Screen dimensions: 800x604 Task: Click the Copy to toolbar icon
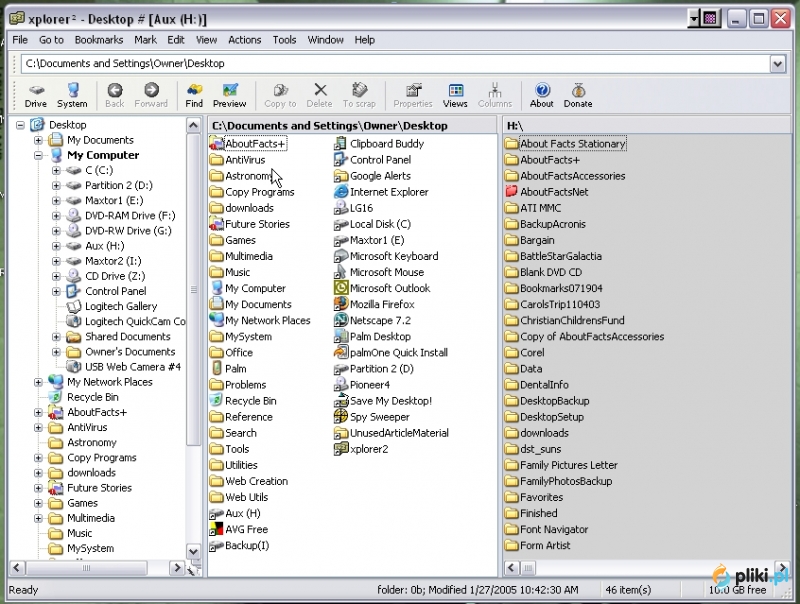[x=280, y=95]
